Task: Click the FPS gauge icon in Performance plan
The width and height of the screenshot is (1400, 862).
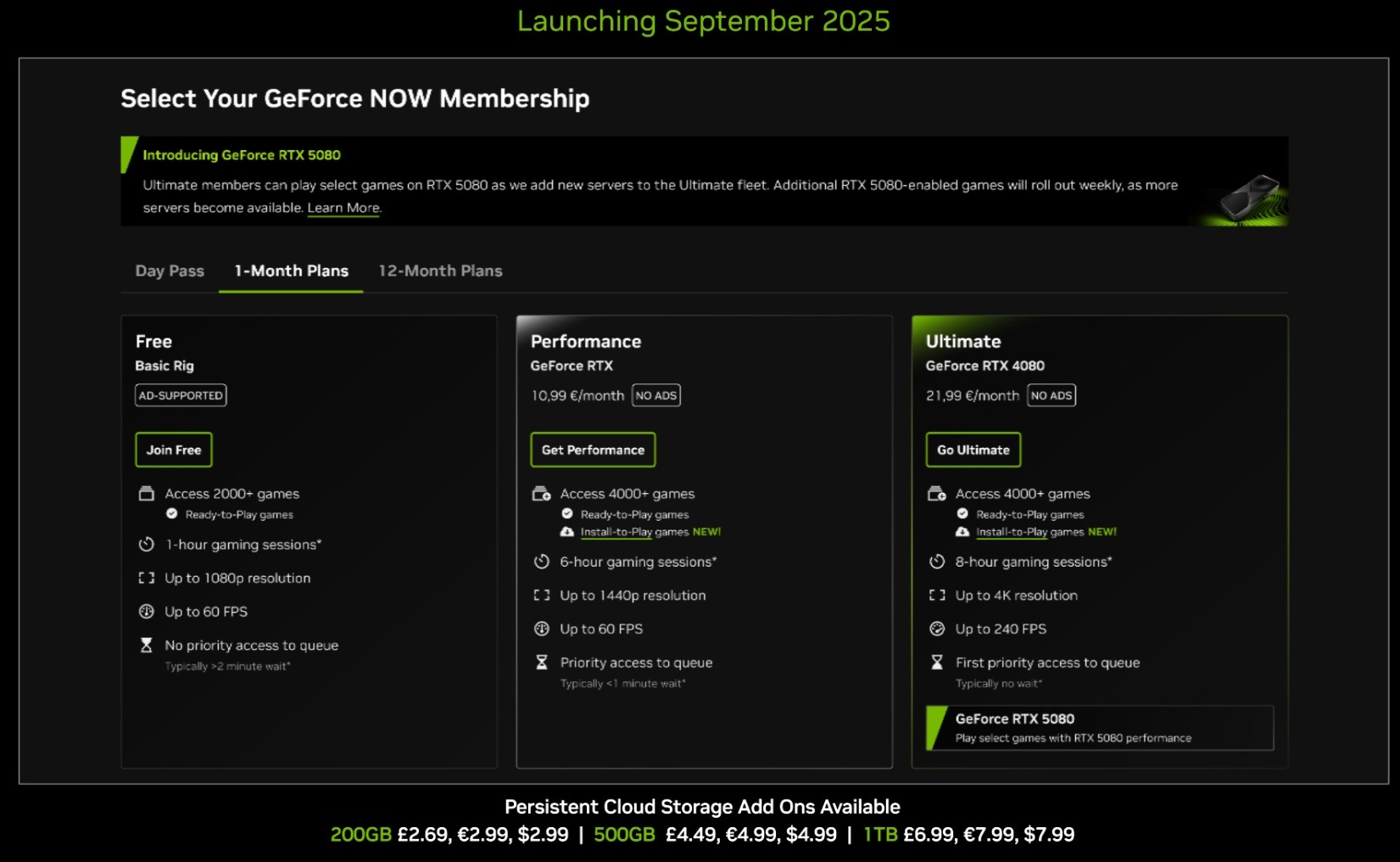Action: tap(542, 629)
